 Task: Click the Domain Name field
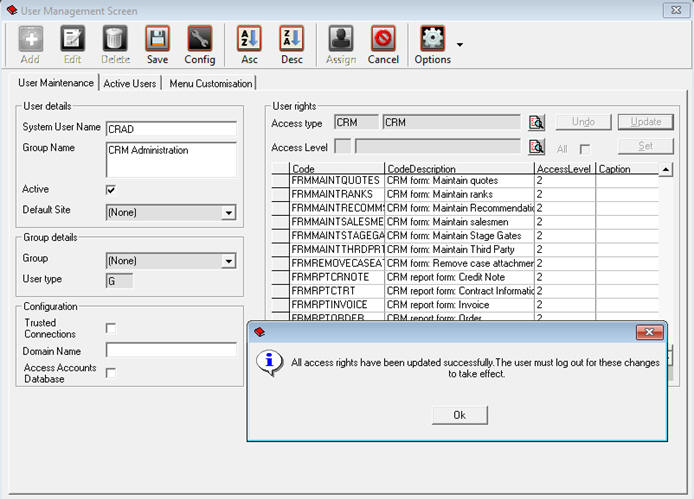[171, 350]
